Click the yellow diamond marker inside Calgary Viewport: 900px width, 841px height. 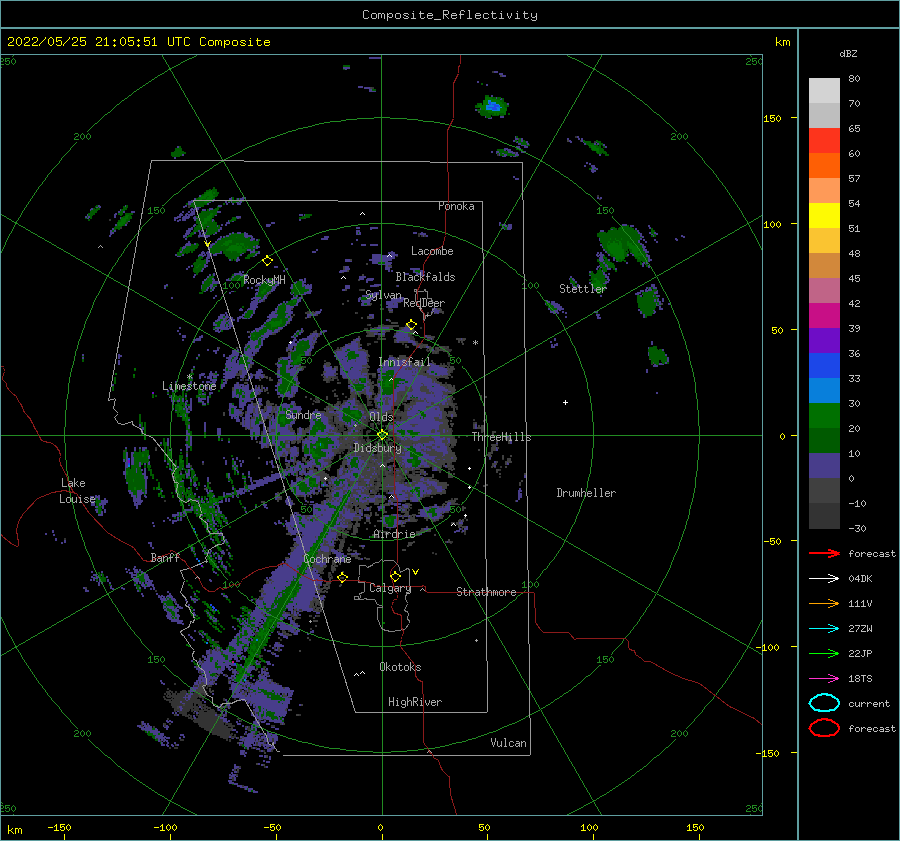point(395,576)
